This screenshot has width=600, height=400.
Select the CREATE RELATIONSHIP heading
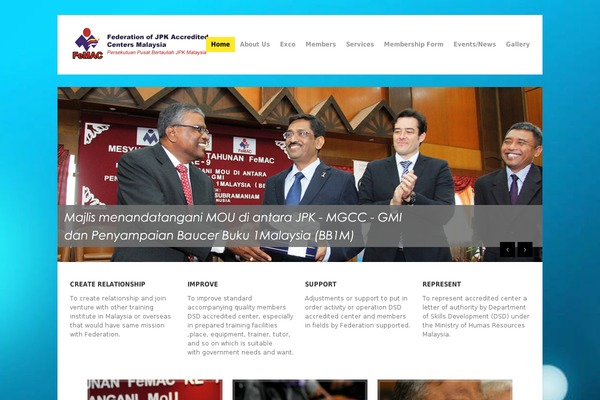(108, 284)
